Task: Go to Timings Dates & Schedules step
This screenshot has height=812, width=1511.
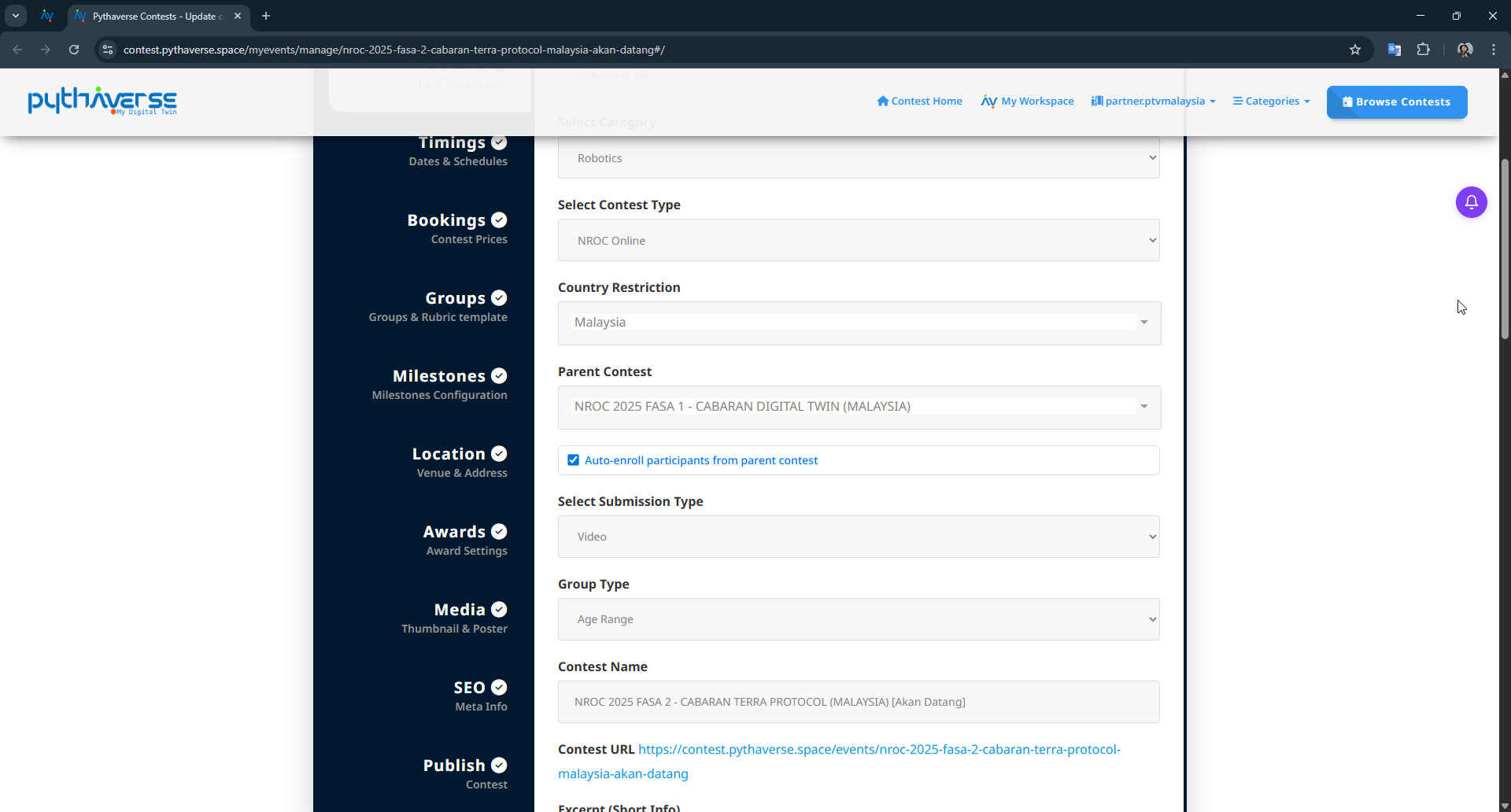Action: [x=458, y=150]
